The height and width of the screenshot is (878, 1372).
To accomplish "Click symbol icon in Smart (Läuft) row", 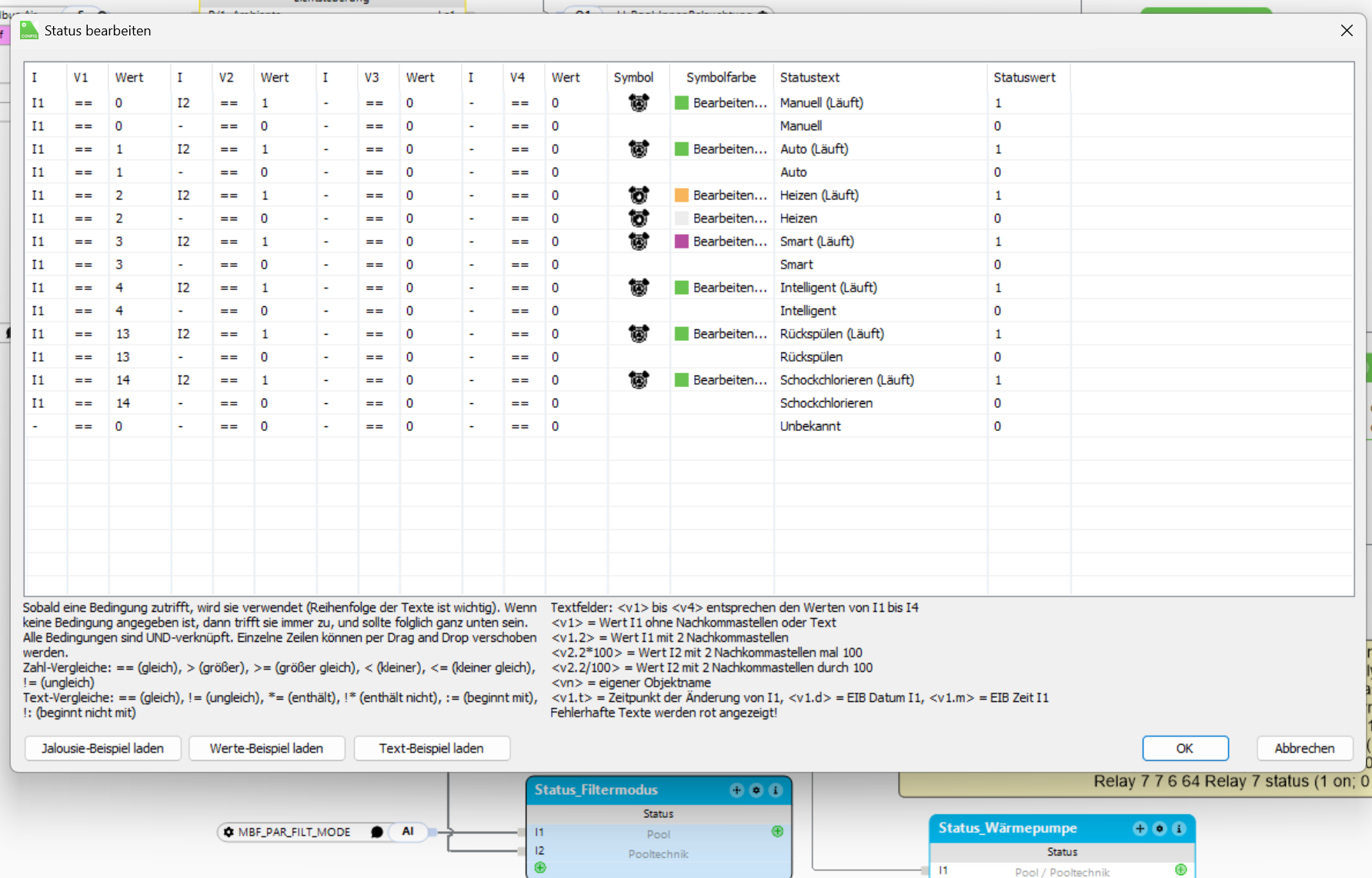I will point(639,241).
